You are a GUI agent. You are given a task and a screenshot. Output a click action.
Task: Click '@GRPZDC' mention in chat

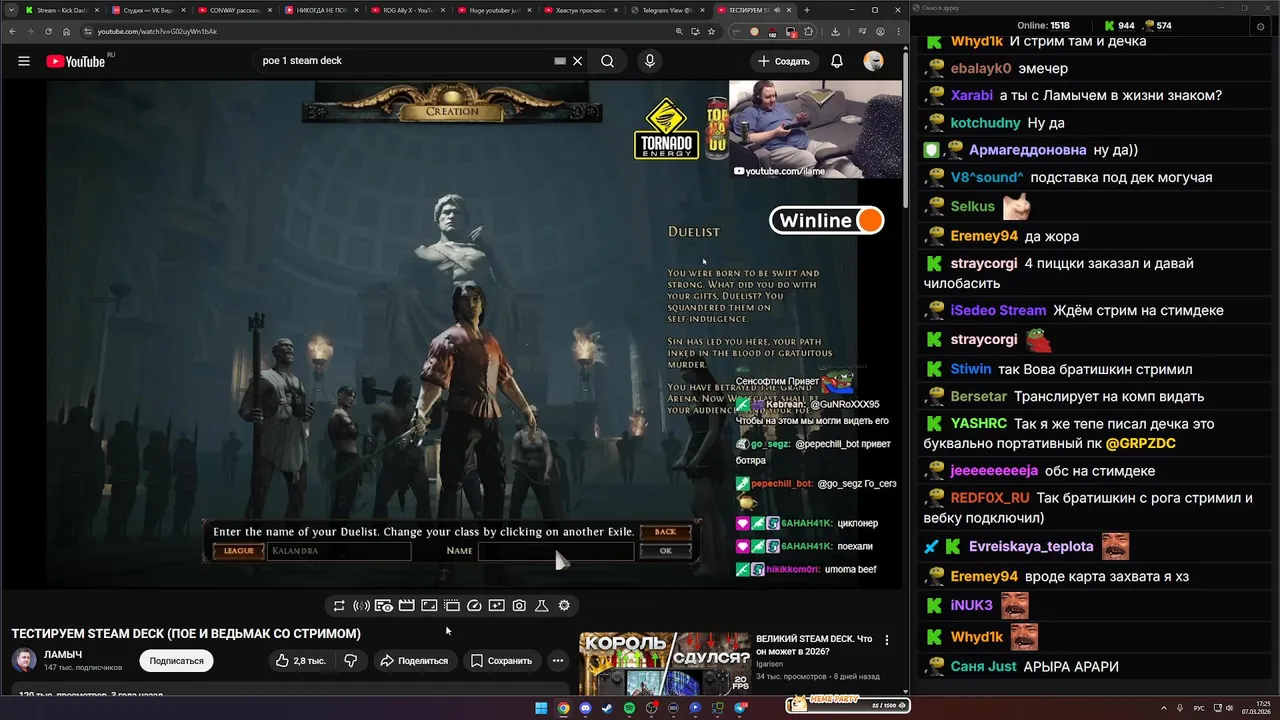[1140, 443]
